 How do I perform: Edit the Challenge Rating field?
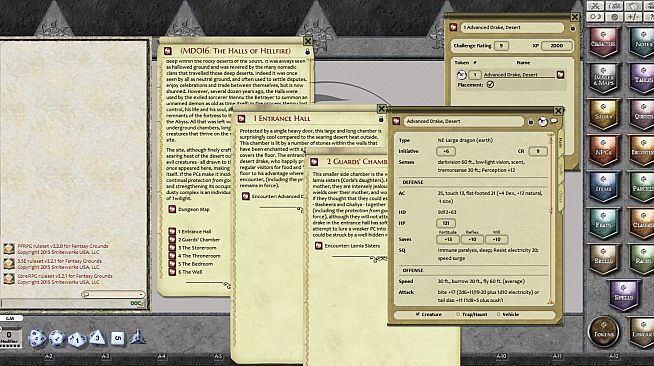501,46
